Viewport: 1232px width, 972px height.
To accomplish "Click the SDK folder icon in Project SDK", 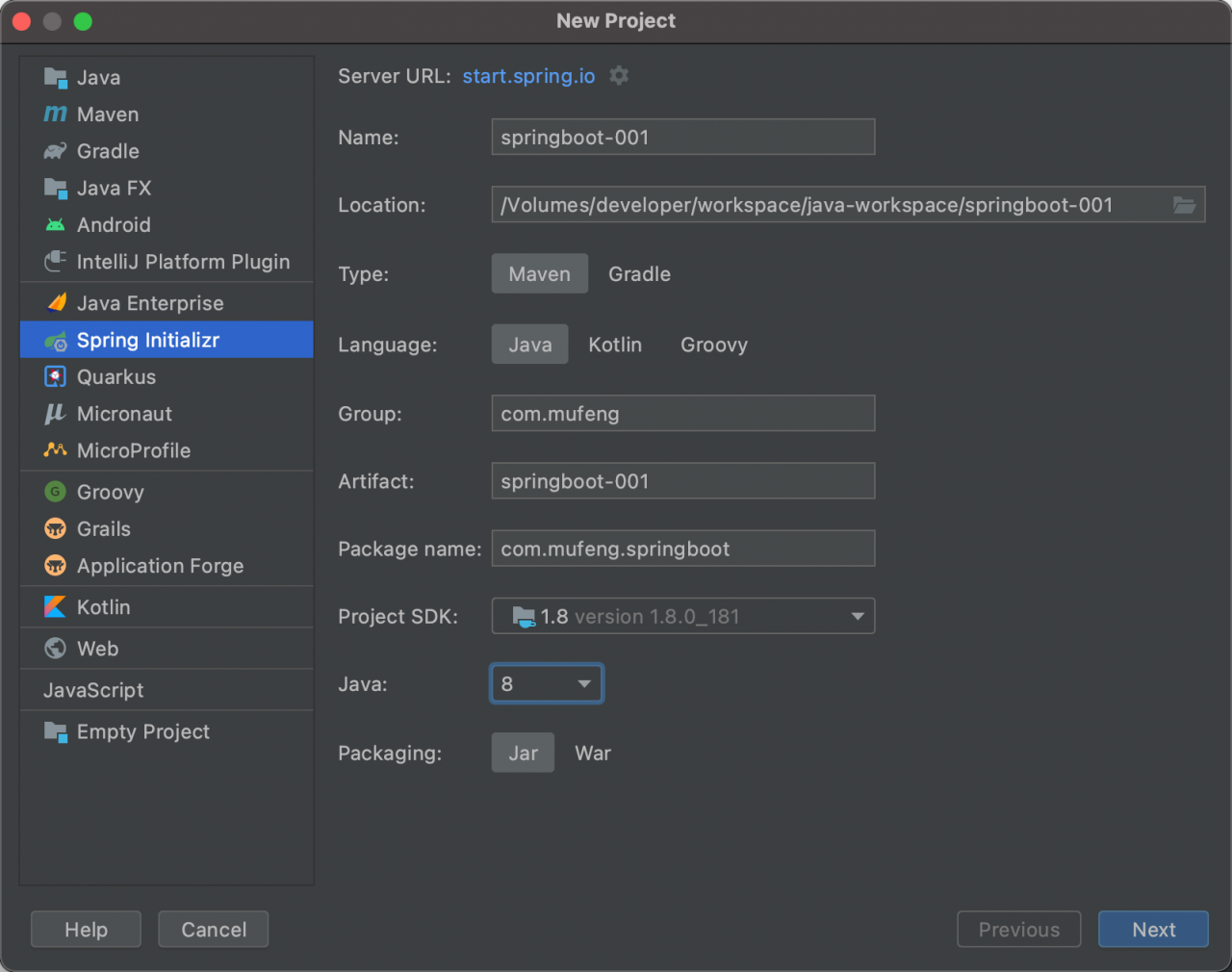I will point(525,617).
